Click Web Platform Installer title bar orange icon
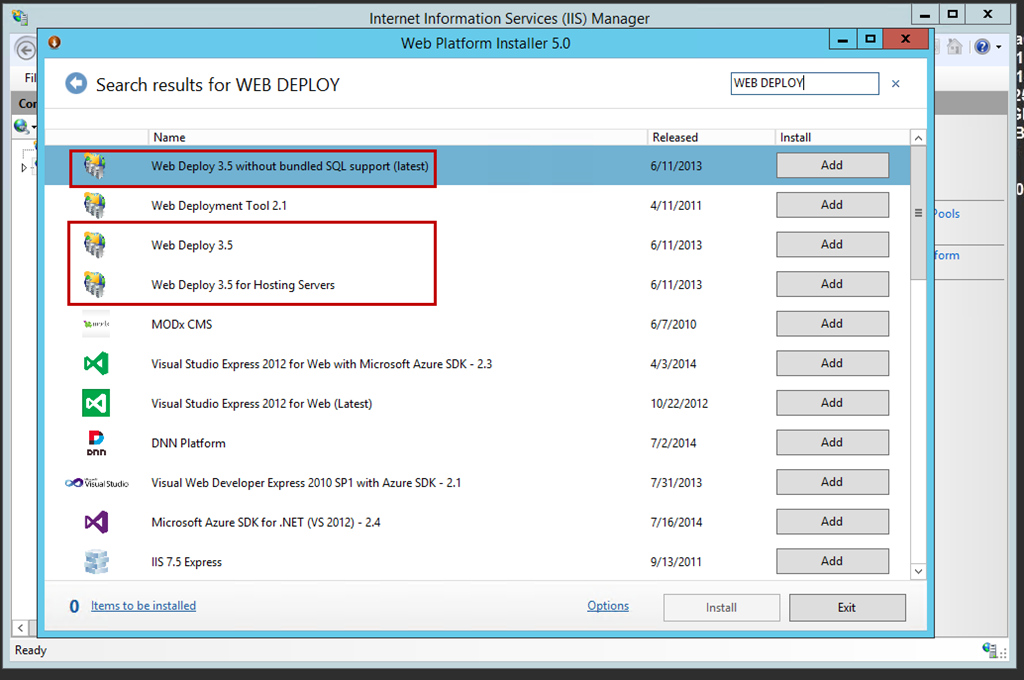1024x680 pixels. 54,42
